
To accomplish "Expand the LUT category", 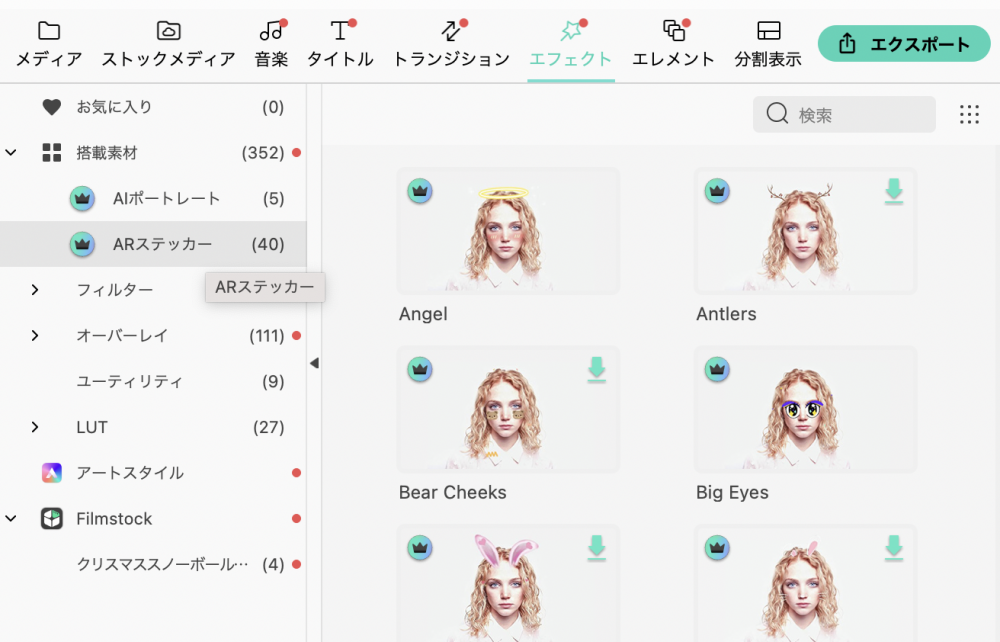I will point(35,427).
